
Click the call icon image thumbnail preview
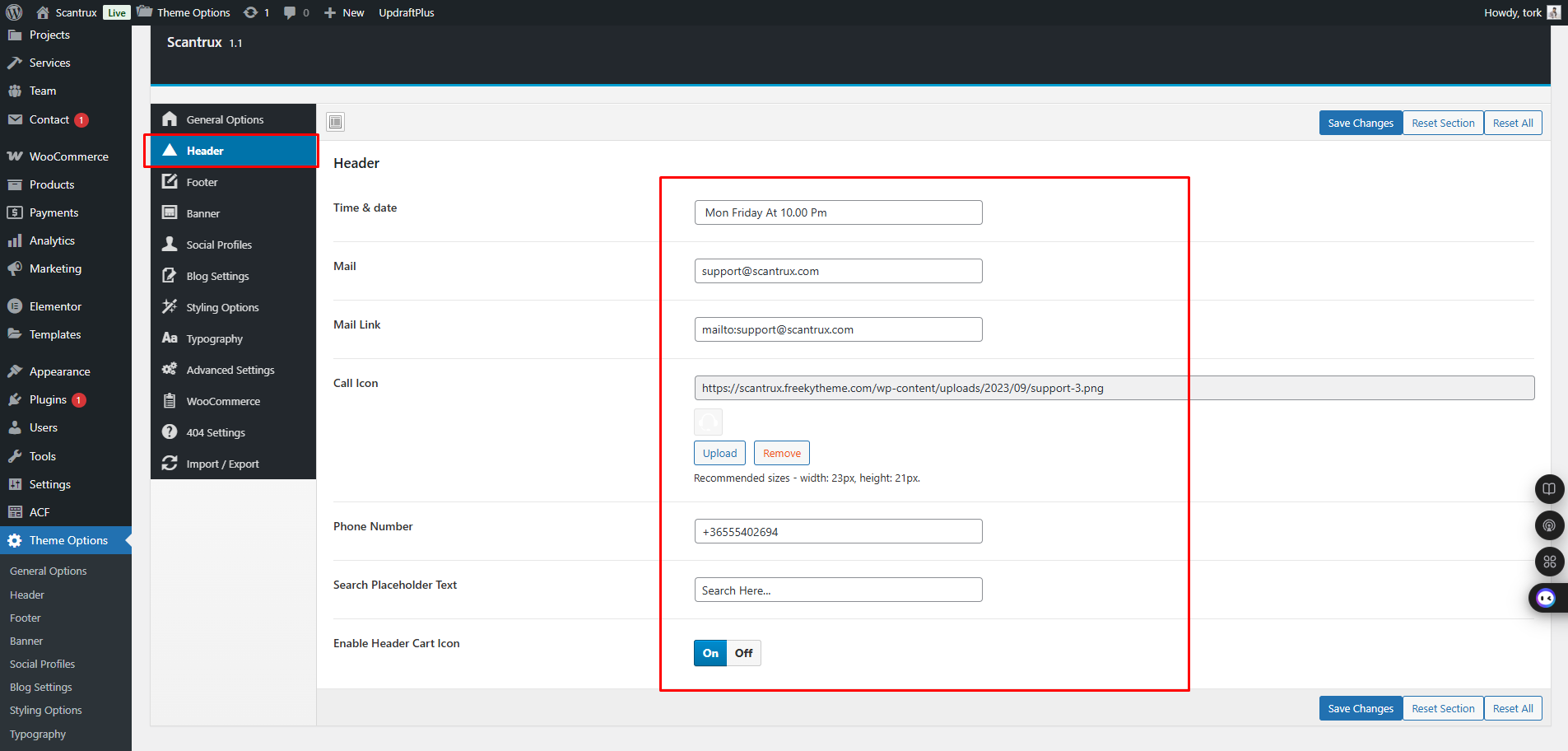tap(708, 422)
